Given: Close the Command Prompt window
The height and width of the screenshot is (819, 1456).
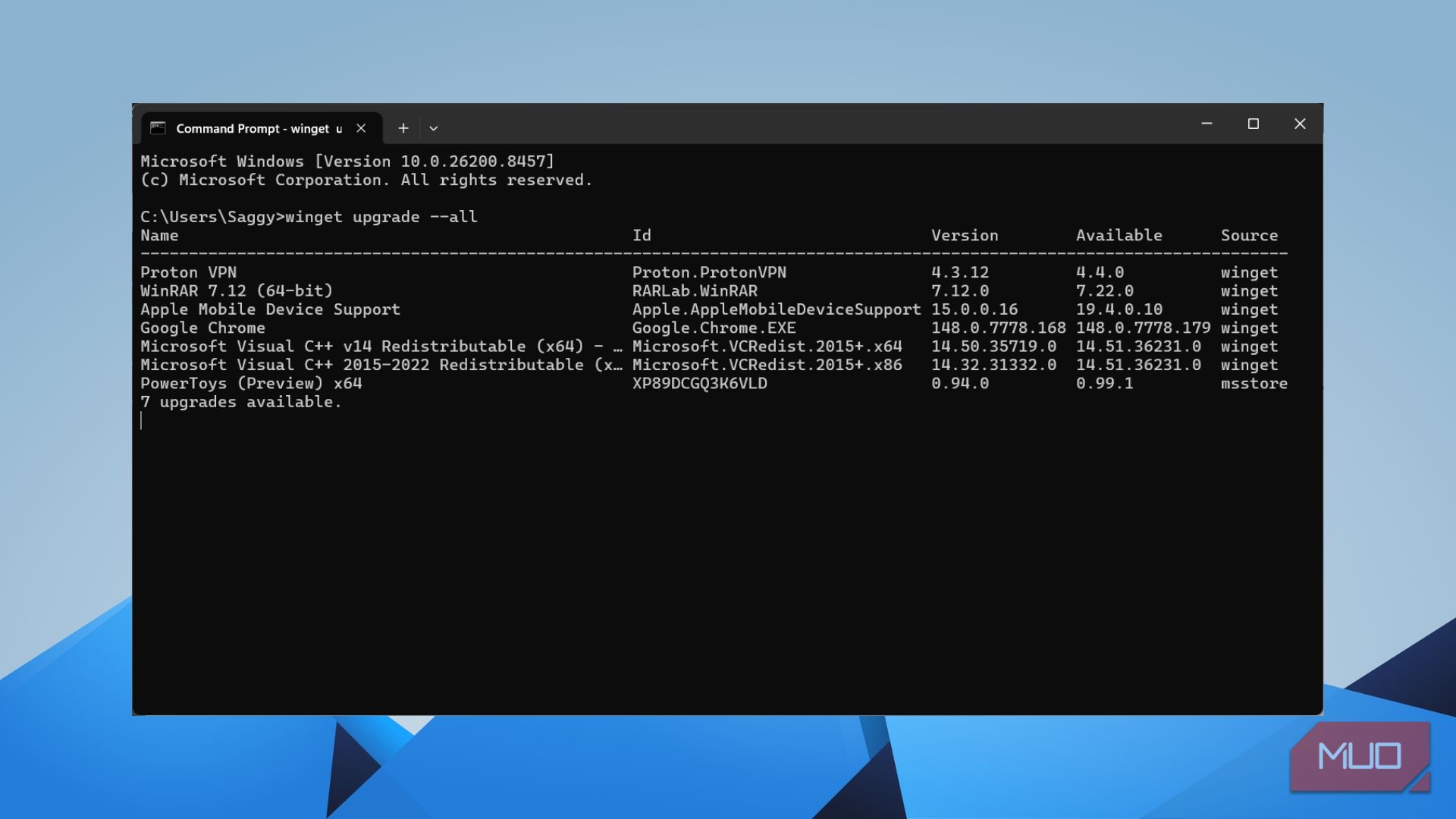Looking at the screenshot, I should point(1300,124).
